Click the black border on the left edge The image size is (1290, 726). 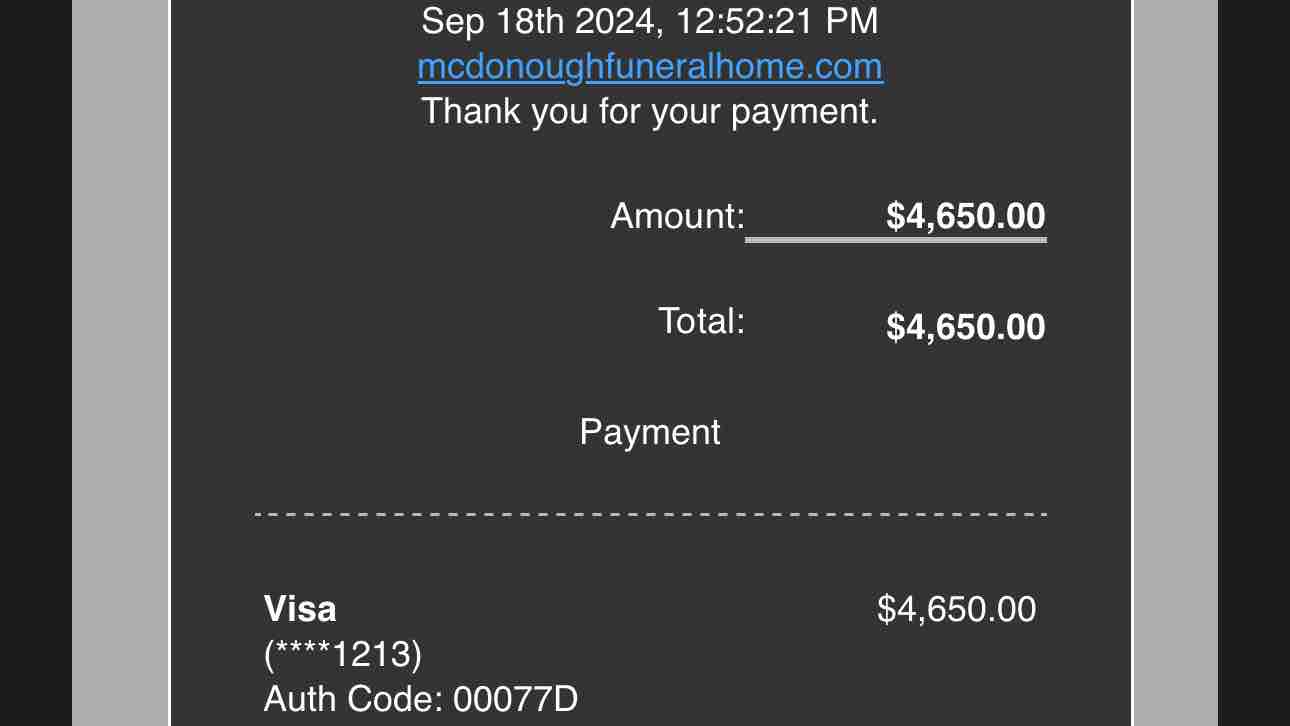point(36,363)
